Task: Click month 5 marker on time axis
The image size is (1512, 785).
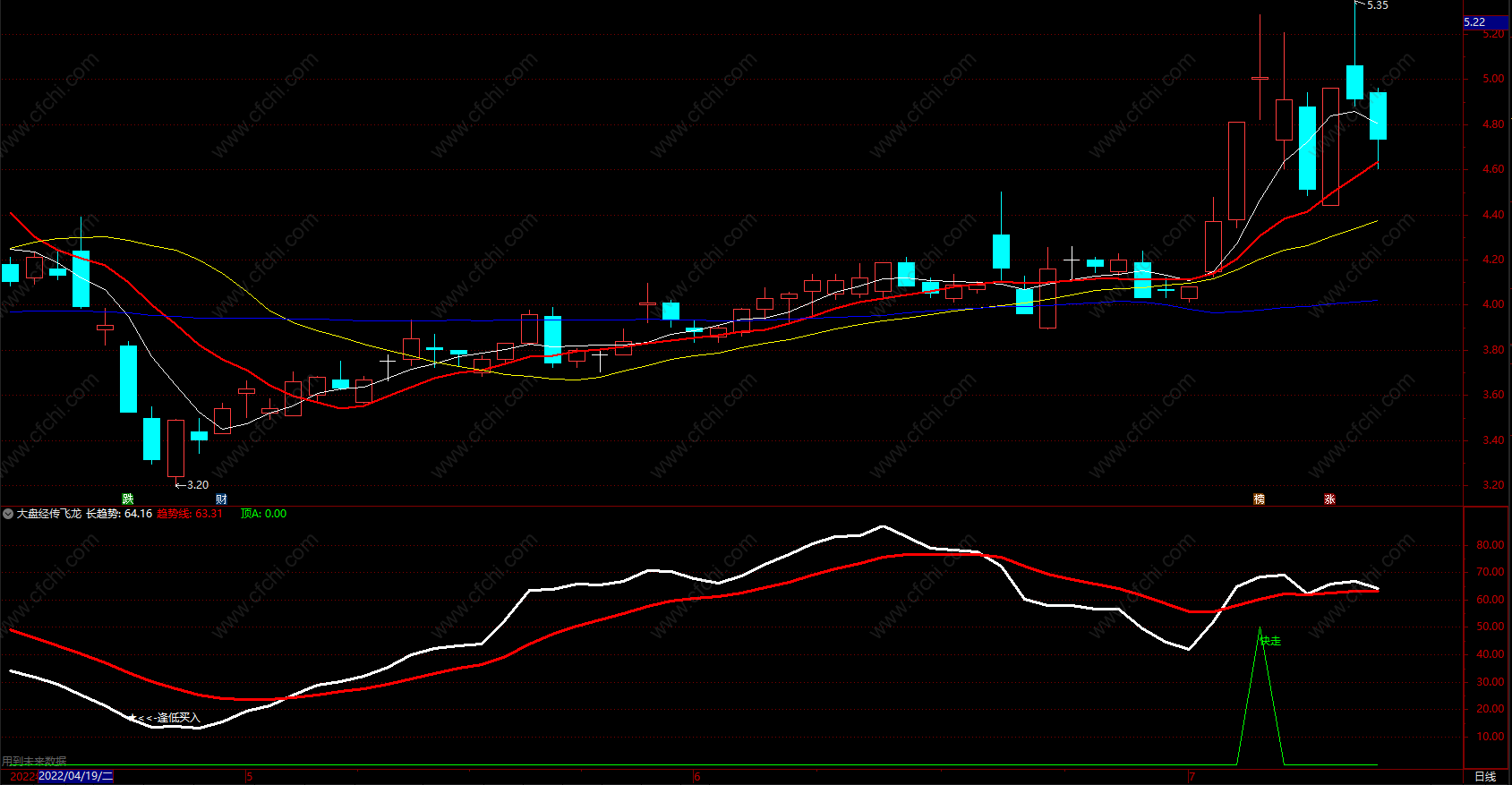Action: tap(250, 776)
